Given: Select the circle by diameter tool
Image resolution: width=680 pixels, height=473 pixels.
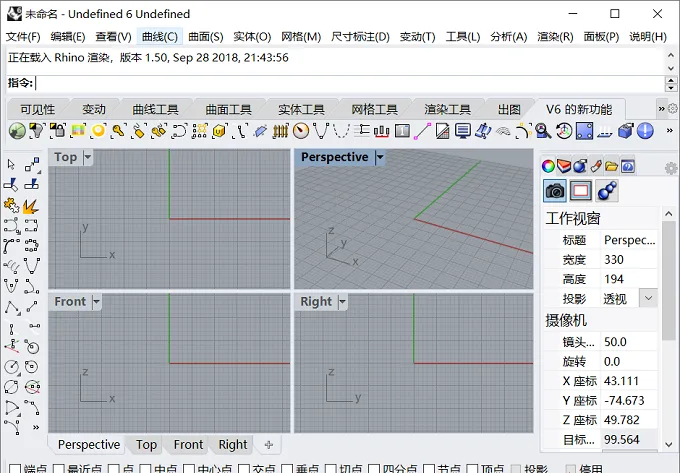Looking at the screenshot, I should pyautogui.click(x=11, y=387).
